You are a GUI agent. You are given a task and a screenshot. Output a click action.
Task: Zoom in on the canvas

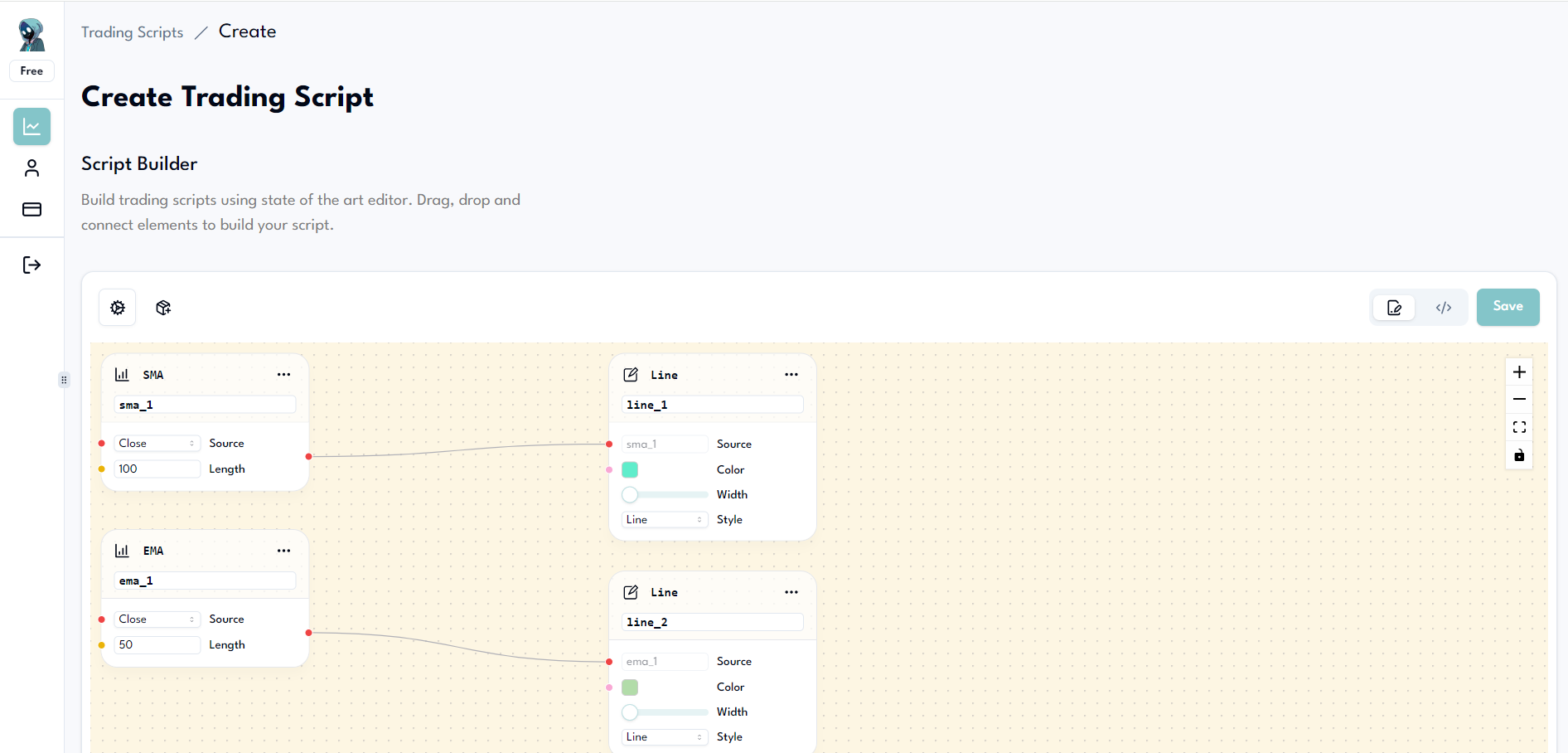[1519, 372]
